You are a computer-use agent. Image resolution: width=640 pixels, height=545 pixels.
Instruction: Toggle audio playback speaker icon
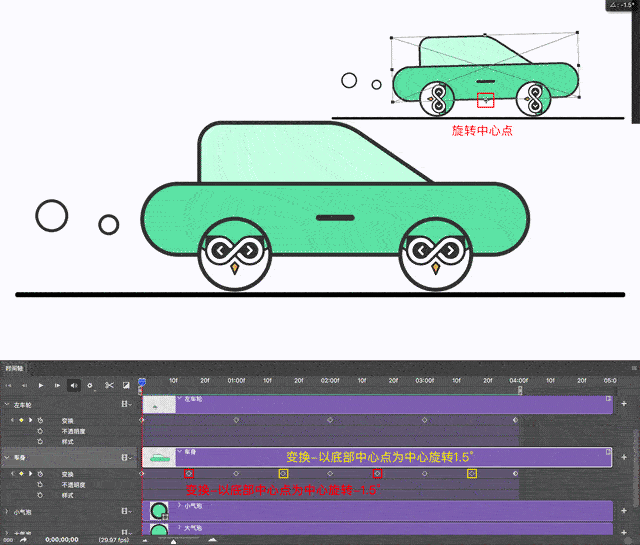point(74,385)
